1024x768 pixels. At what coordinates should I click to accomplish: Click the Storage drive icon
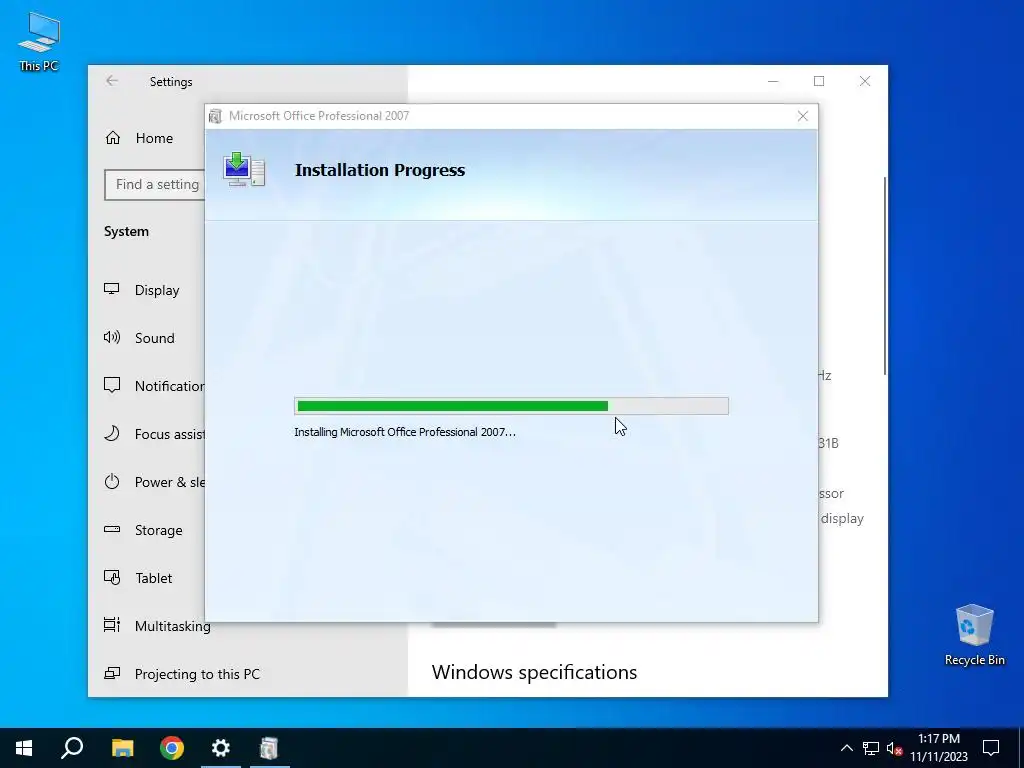point(112,529)
